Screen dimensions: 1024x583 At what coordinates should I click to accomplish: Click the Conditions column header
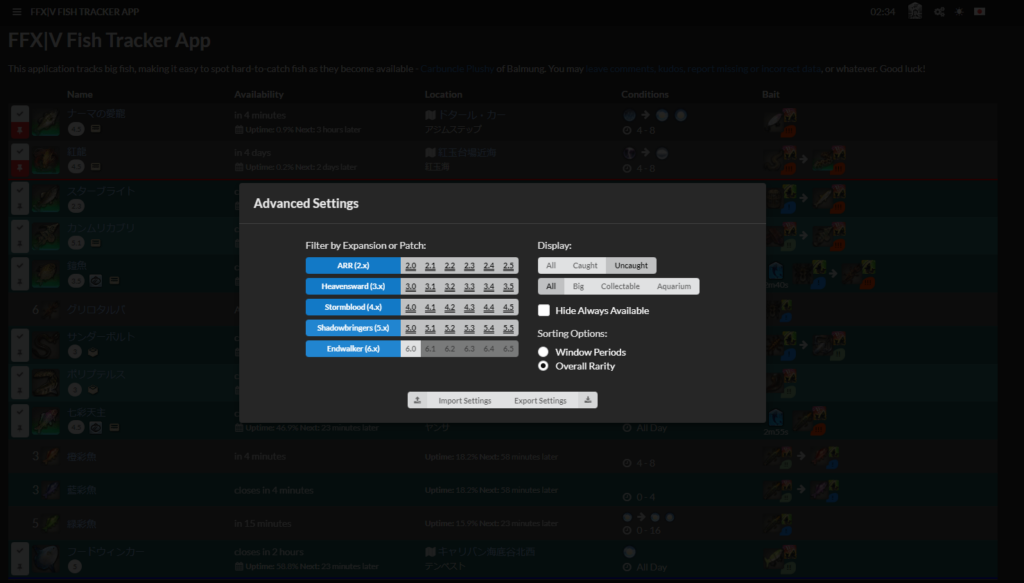coord(645,95)
